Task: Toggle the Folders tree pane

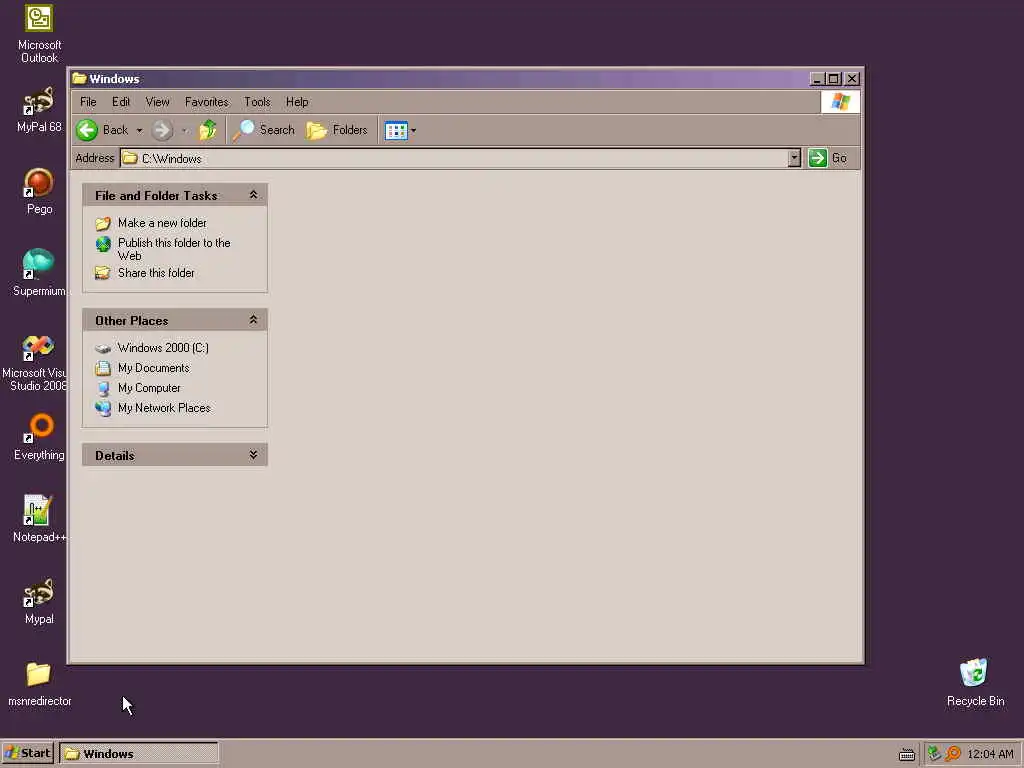Action: click(x=337, y=130)
